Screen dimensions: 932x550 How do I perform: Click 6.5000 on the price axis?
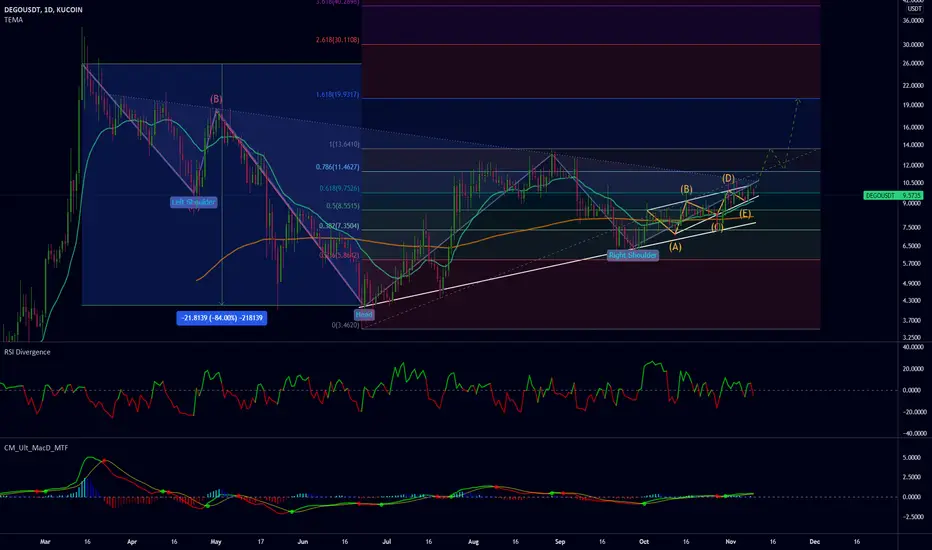913,246
